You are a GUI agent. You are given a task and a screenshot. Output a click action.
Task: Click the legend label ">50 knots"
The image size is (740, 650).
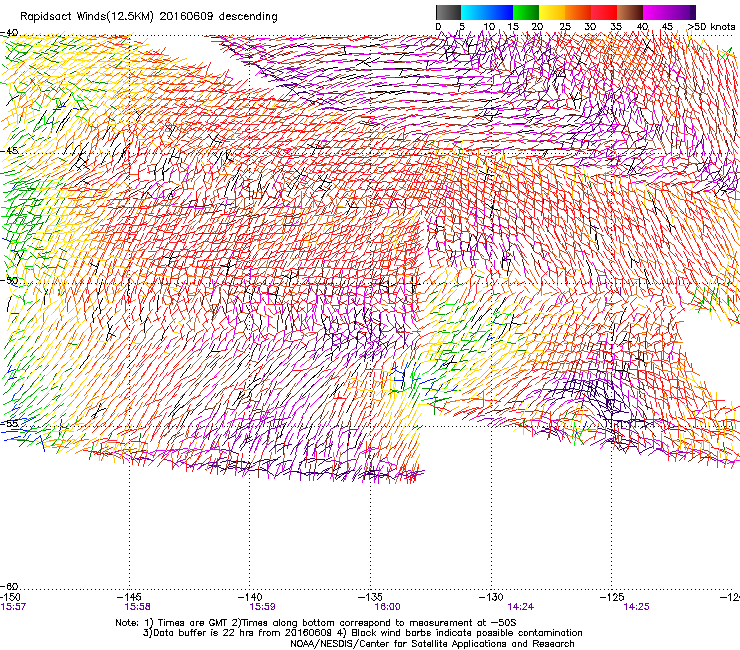pos(711,27)
